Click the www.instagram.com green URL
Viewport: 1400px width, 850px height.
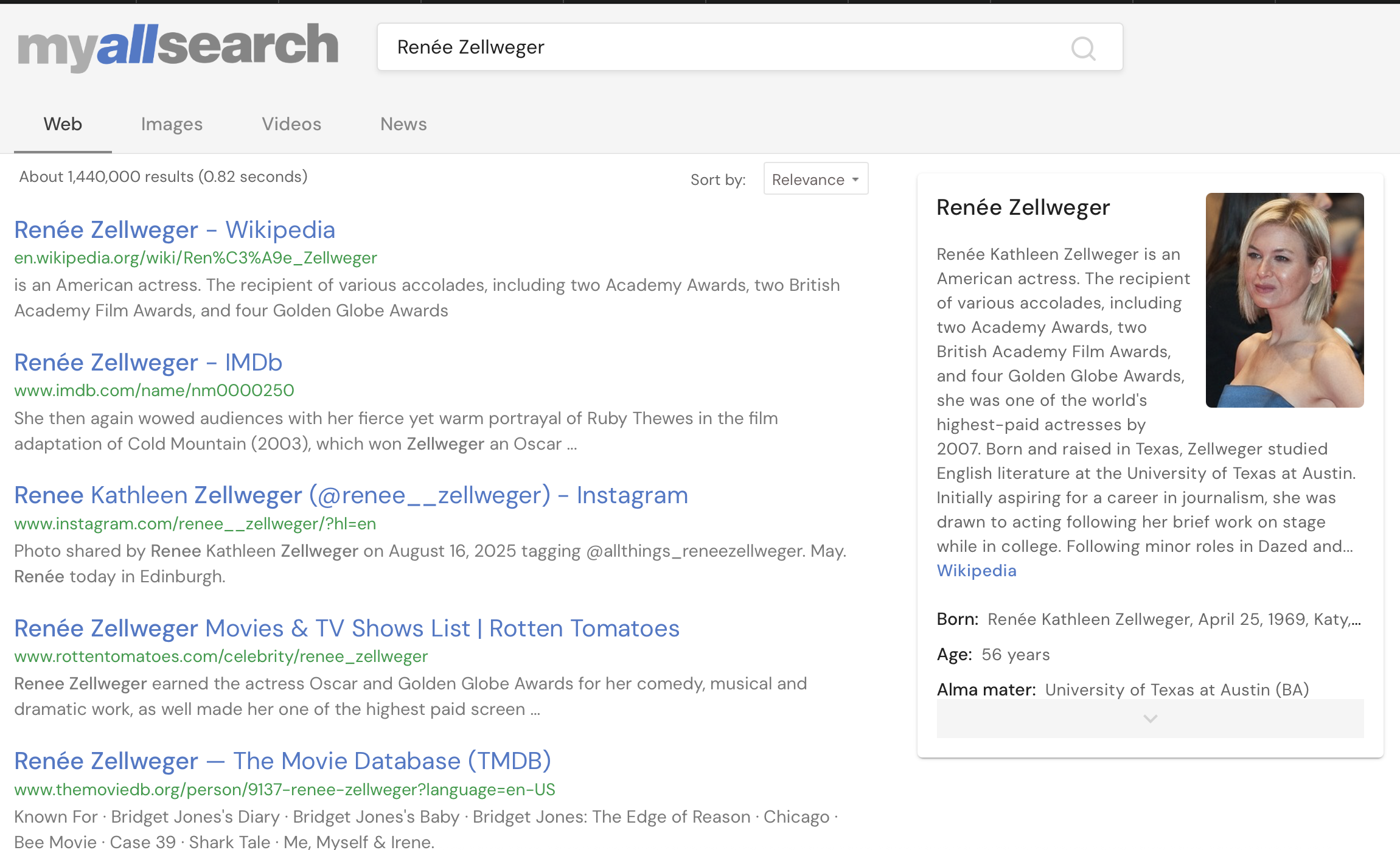tap(195, 524)
